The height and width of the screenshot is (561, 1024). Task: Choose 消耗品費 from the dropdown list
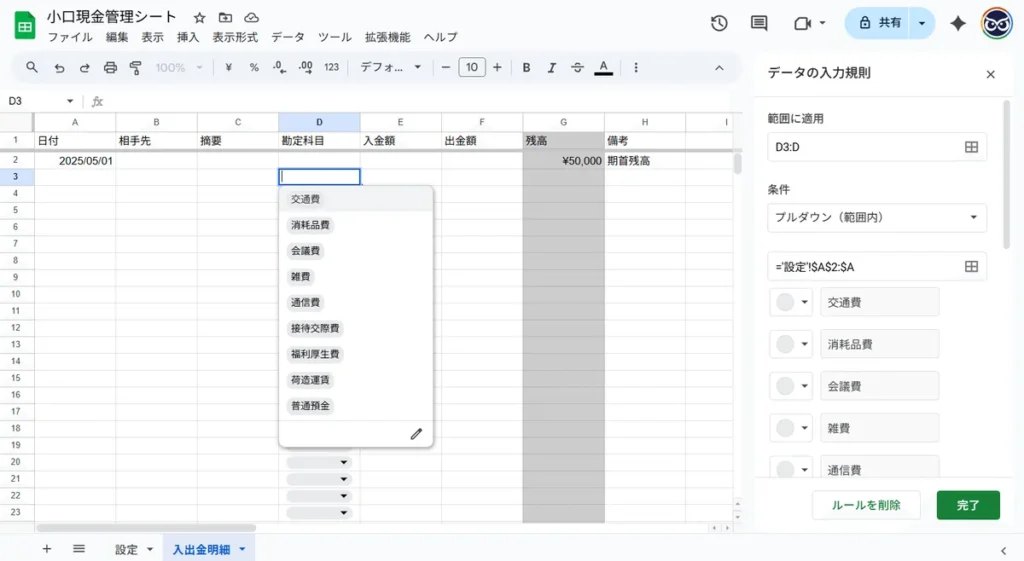coord(311,225)
